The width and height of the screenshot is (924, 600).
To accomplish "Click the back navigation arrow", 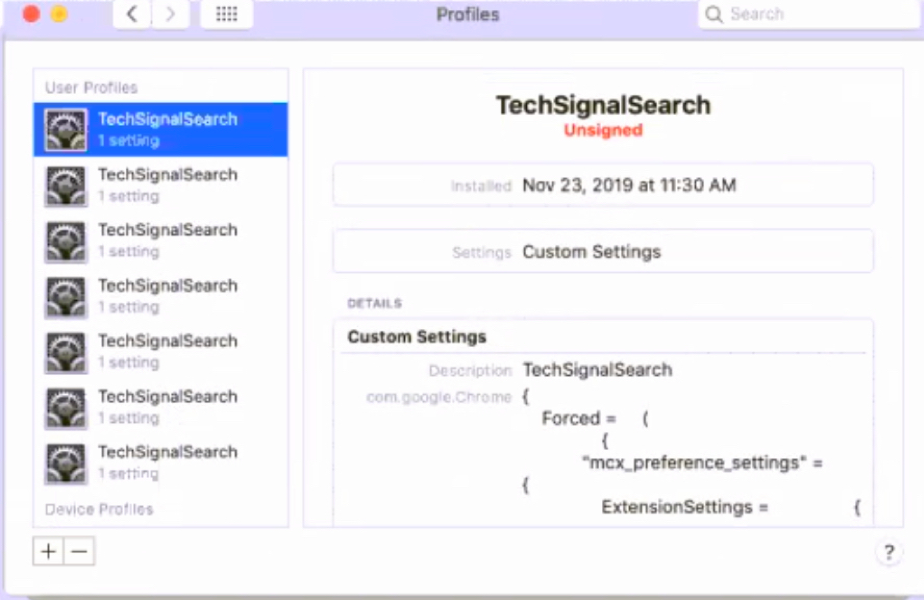I will tap(132, 15).
